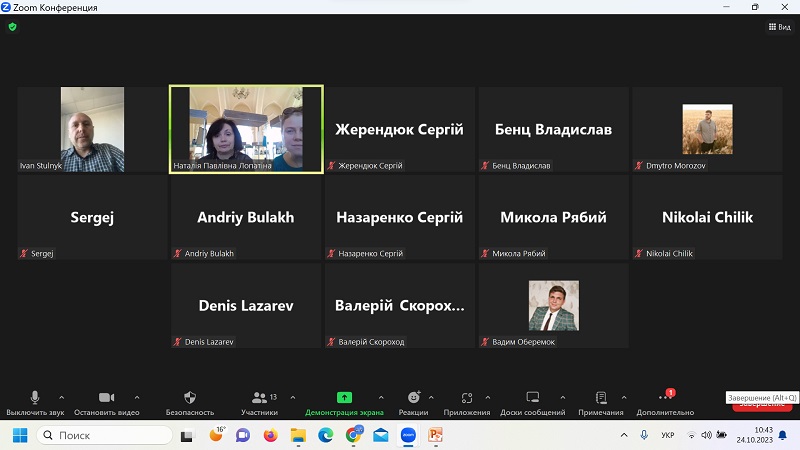Open the Примечания notes icon
Viewport: 800px width, 450px height.
[601, 398]
